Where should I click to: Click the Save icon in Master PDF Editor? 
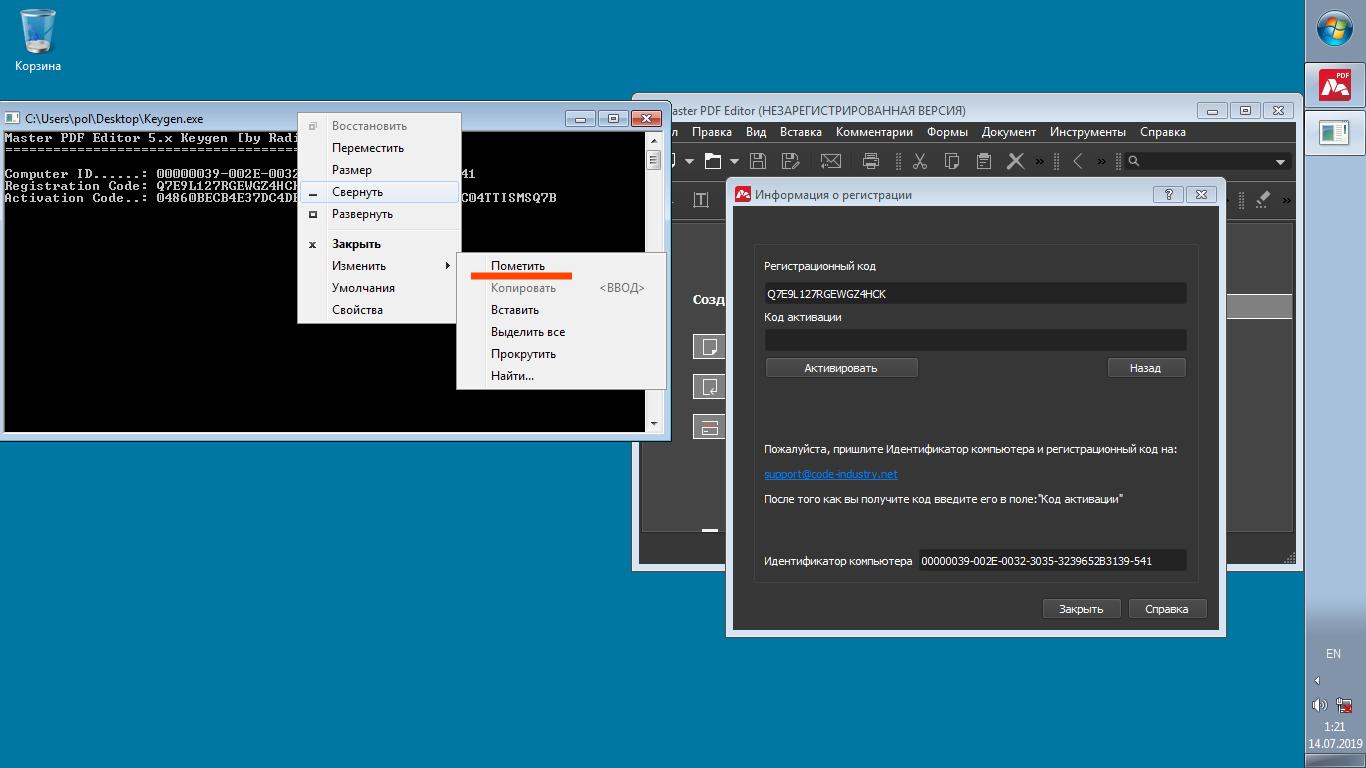pos(758,160)
